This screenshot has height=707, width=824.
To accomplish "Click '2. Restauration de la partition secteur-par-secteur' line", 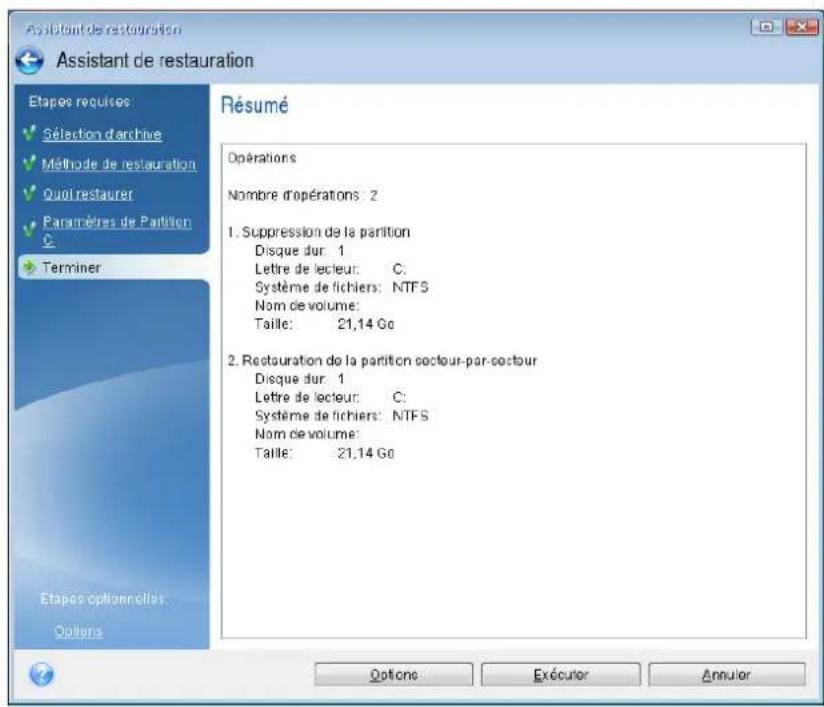I will tap(382, 361).
